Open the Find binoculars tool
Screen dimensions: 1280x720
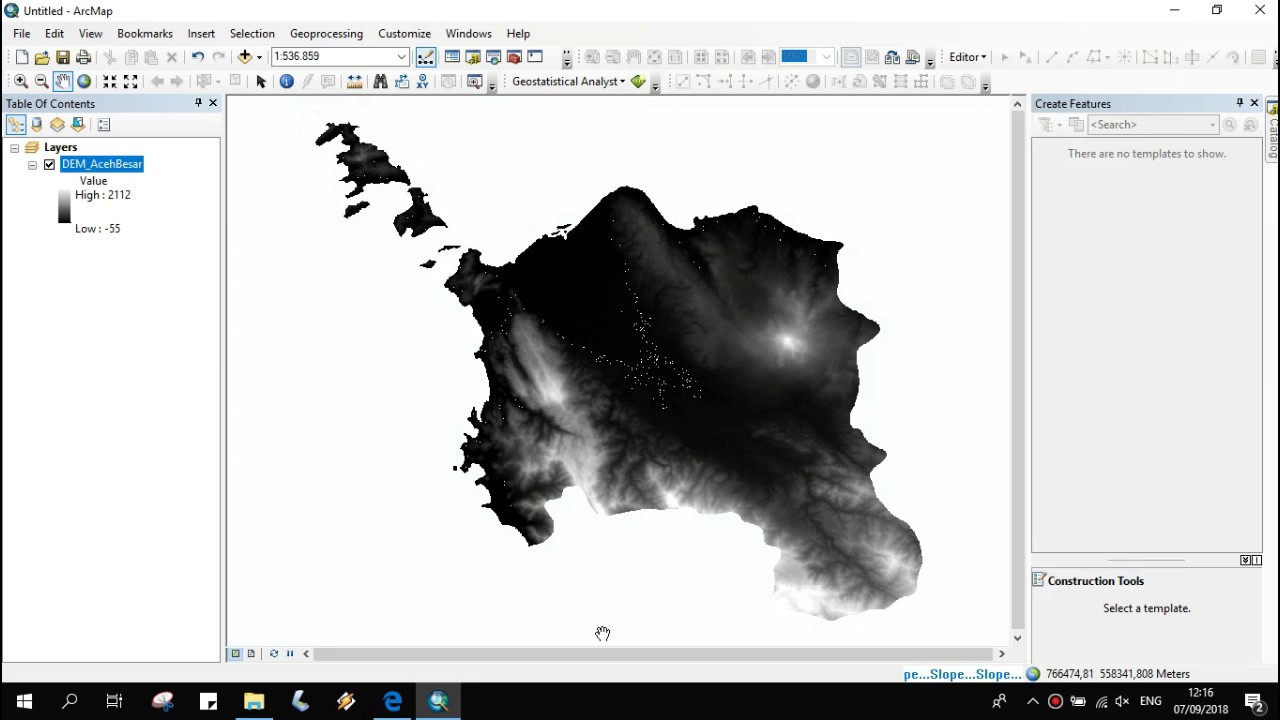click(380, 82)
